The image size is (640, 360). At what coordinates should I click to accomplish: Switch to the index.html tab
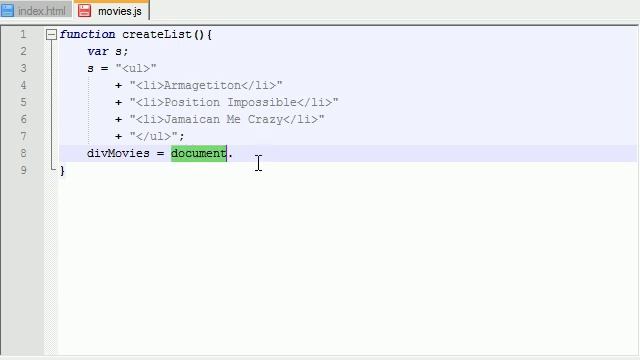(x=36, y=11)
